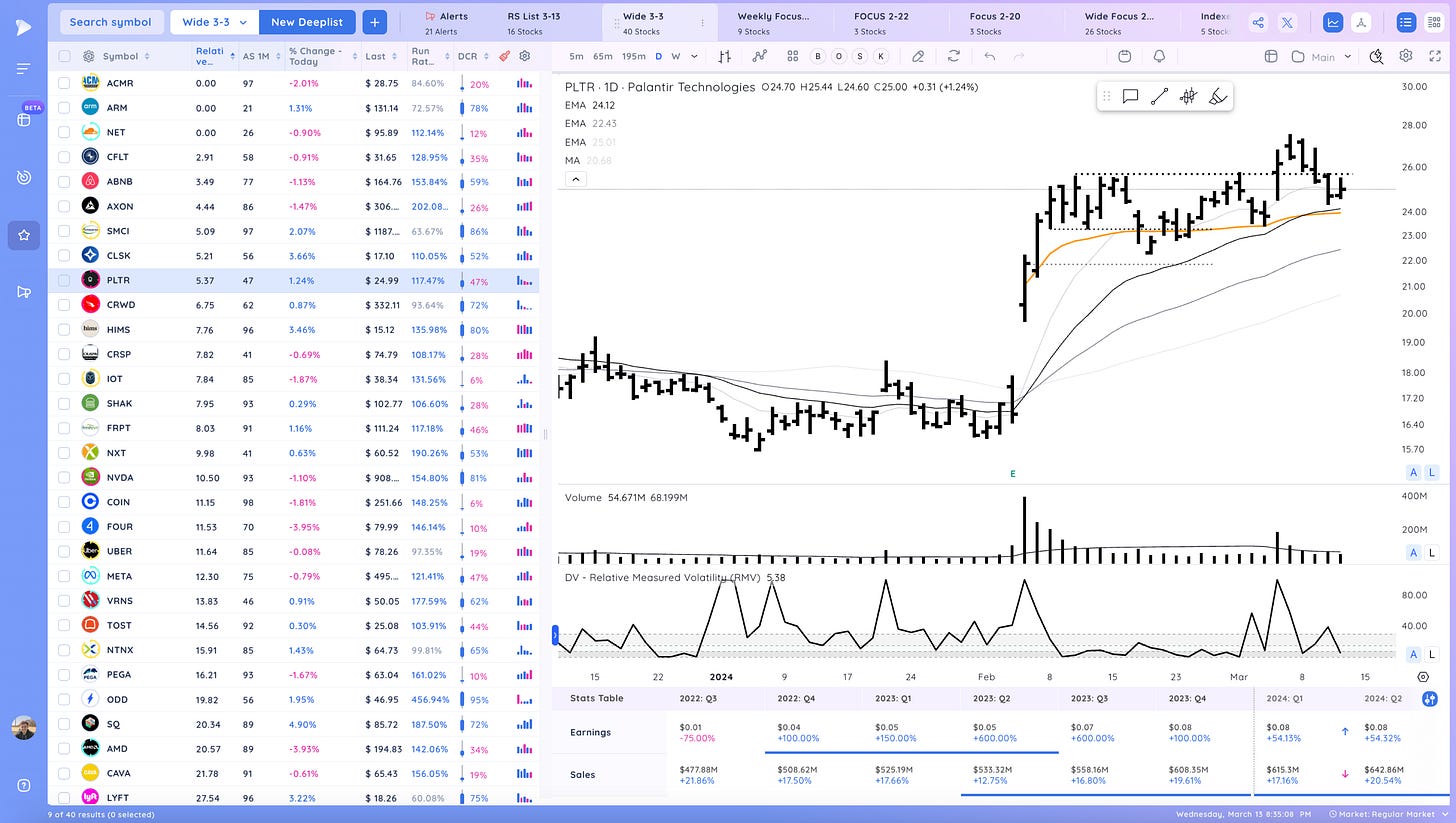This screenshot has height=823, width=1456.
Task: Open the starred watchlists sidebar icon
Action: (24, 236)
